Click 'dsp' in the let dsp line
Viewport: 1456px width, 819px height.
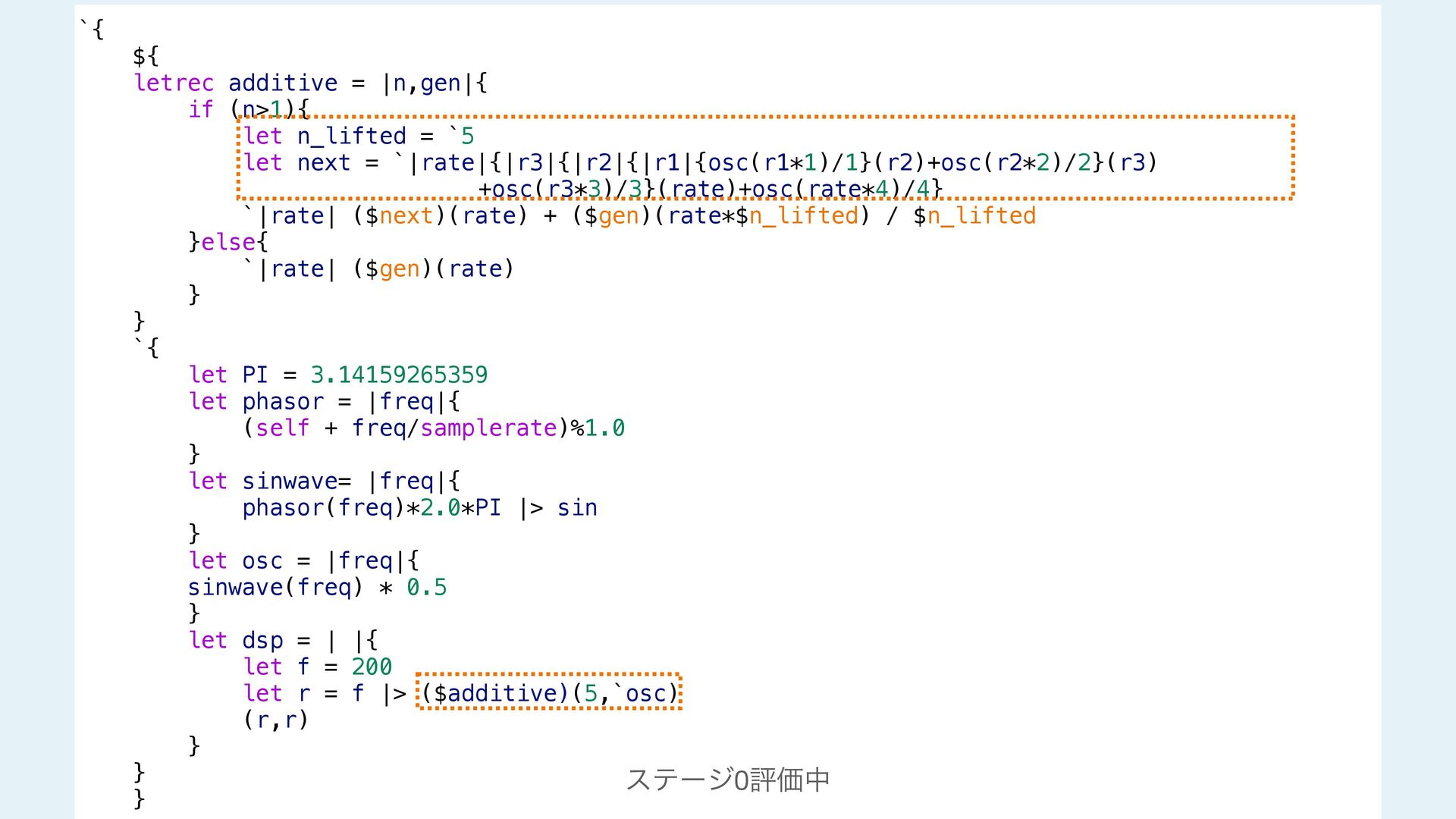pos(262,640)
